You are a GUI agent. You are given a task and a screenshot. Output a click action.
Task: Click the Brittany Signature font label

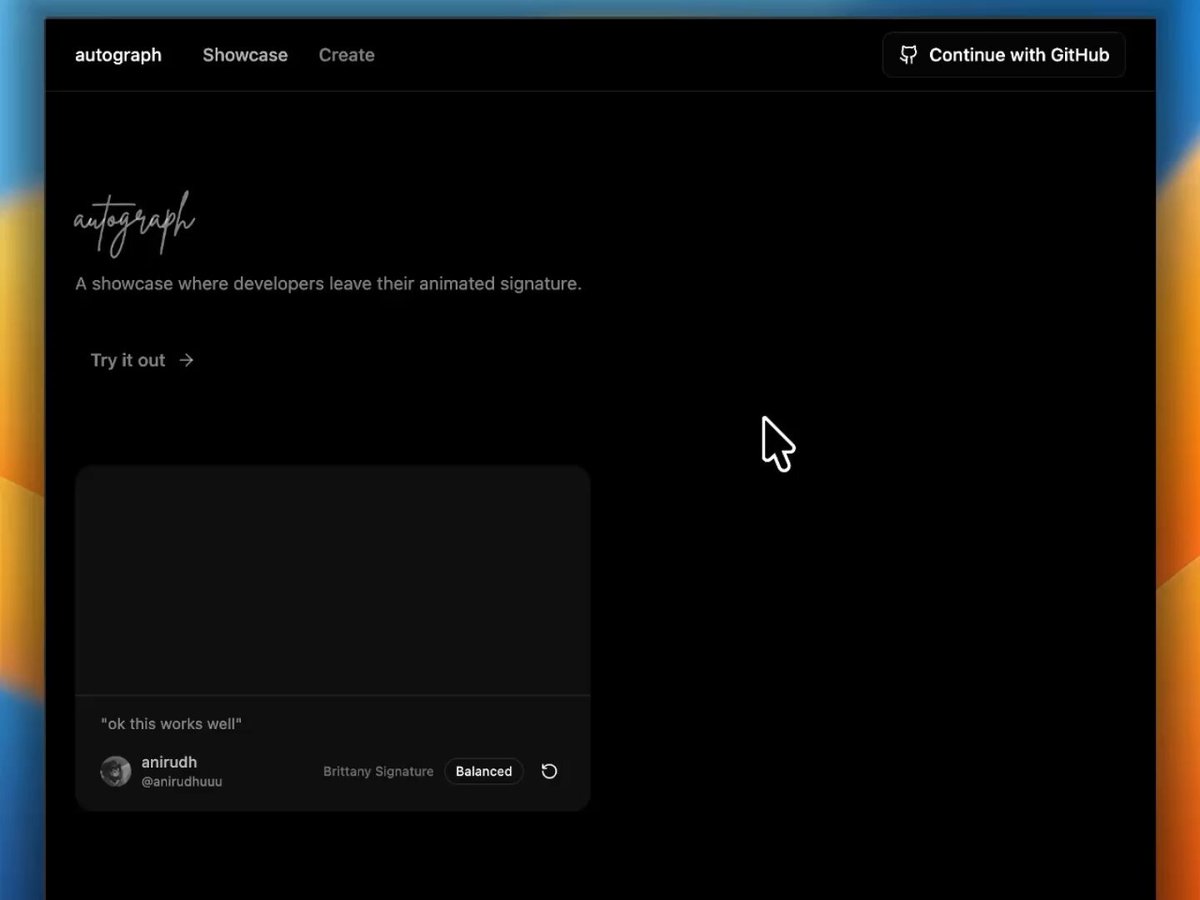click(378, 772)
